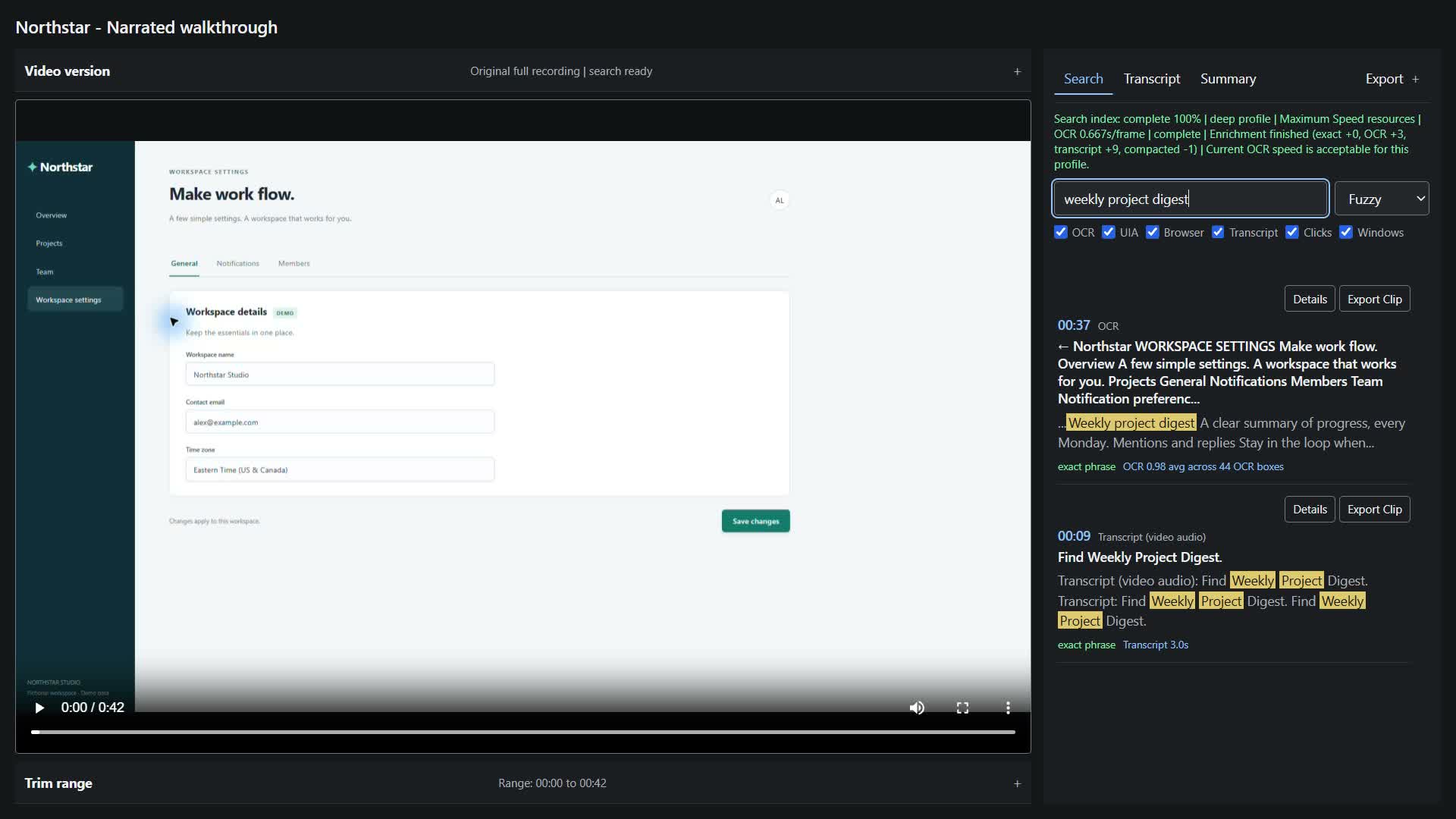Click Projects in the video sidebar
Screen dimensions: 1456x819
pyautogui.click(x=49, y=243)
